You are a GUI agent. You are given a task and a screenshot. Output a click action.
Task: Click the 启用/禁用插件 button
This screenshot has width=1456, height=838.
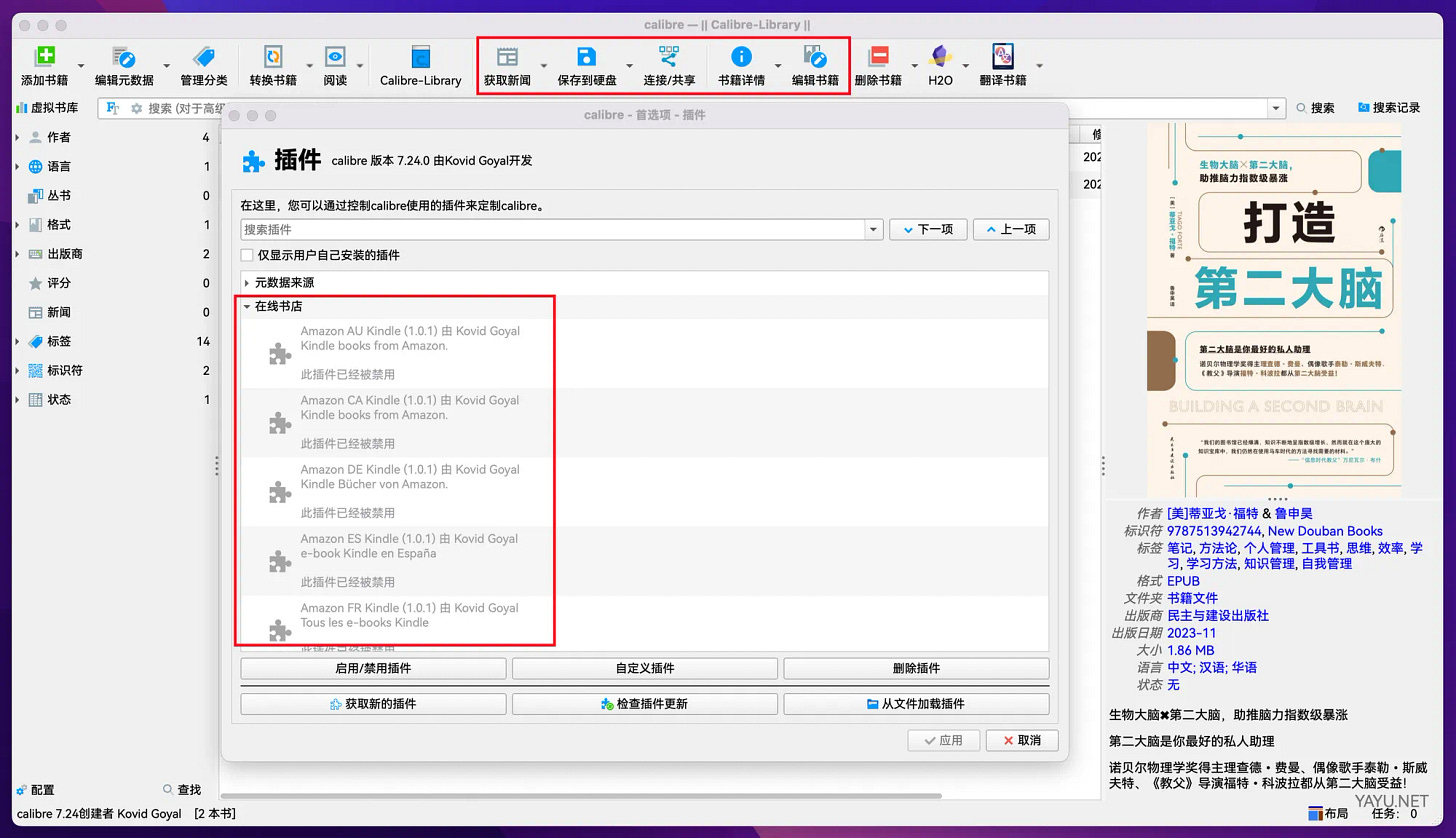pos(373,668)
